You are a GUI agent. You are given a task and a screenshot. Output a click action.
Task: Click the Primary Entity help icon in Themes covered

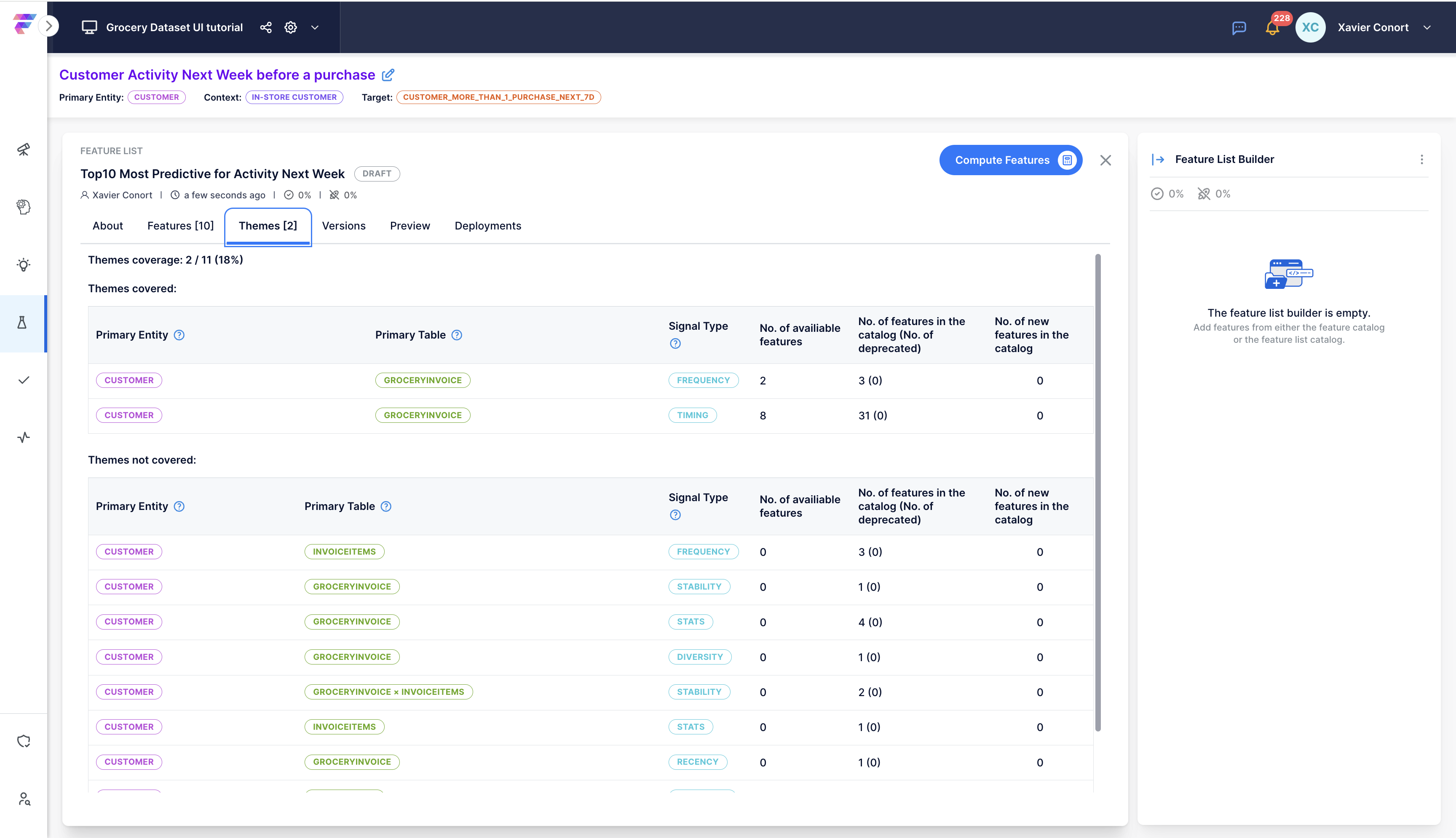(x=179, y=335)
